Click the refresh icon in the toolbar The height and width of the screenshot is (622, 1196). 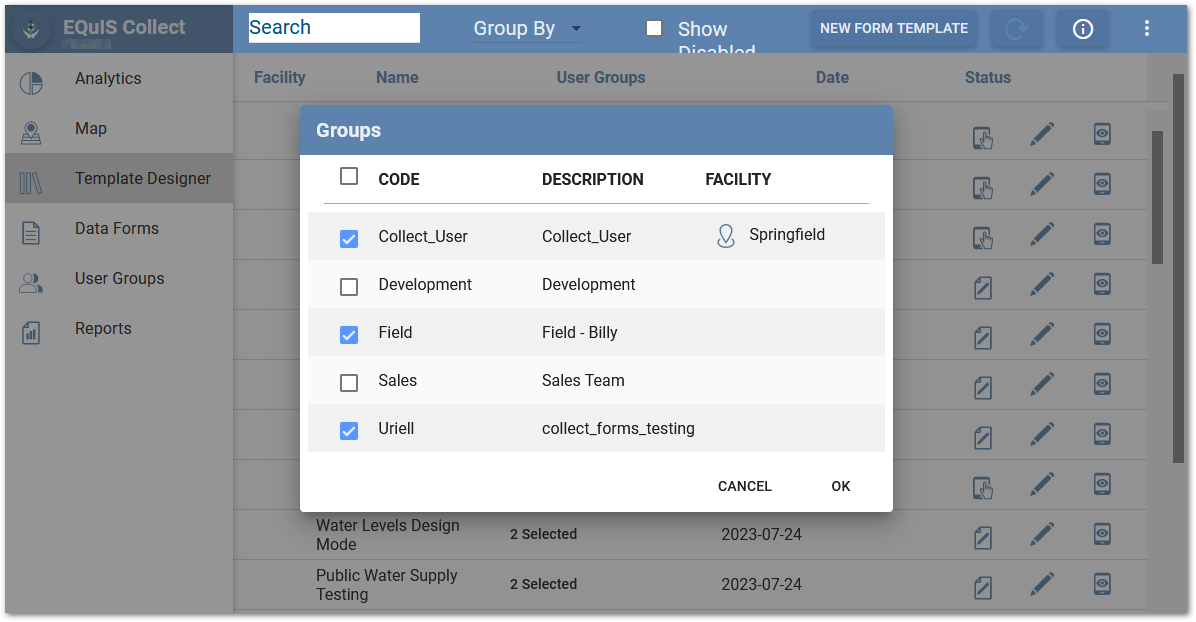[x=1017, y=28]
